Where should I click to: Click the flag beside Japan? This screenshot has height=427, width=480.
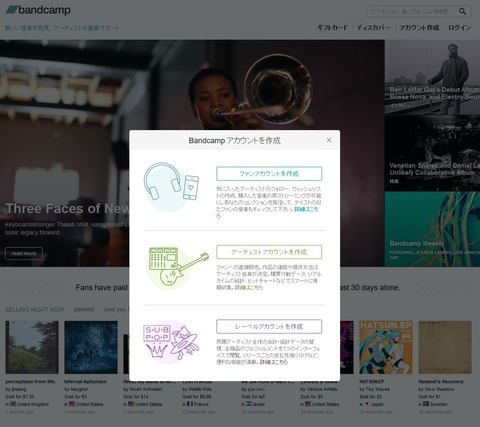point(367,404)
